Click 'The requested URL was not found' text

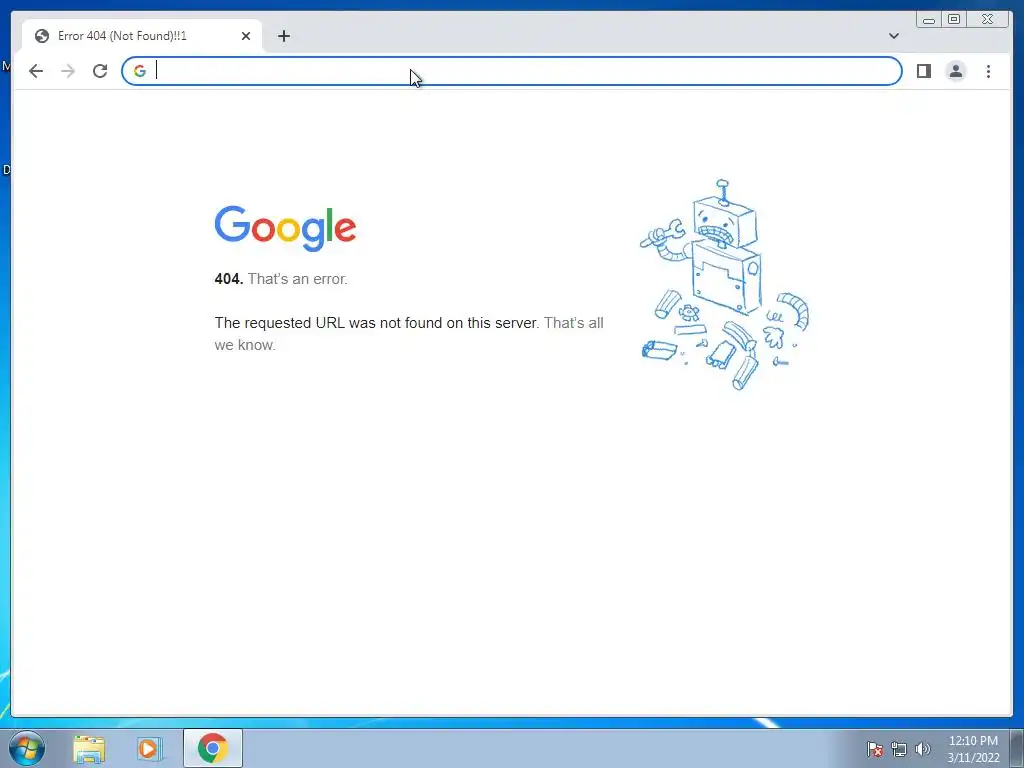tap(376, 323)
